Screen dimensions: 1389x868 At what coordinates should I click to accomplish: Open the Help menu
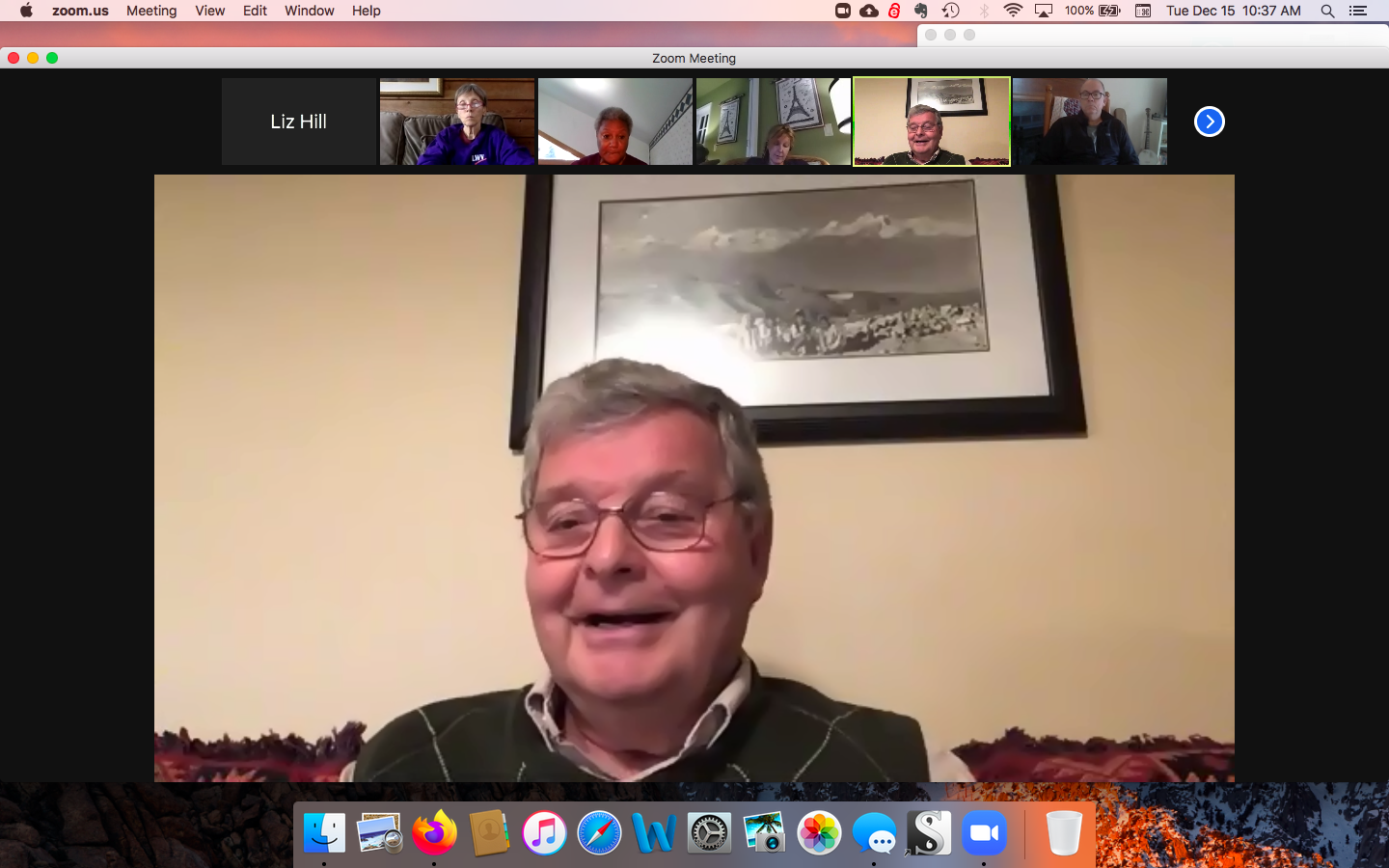coord(367,11)
